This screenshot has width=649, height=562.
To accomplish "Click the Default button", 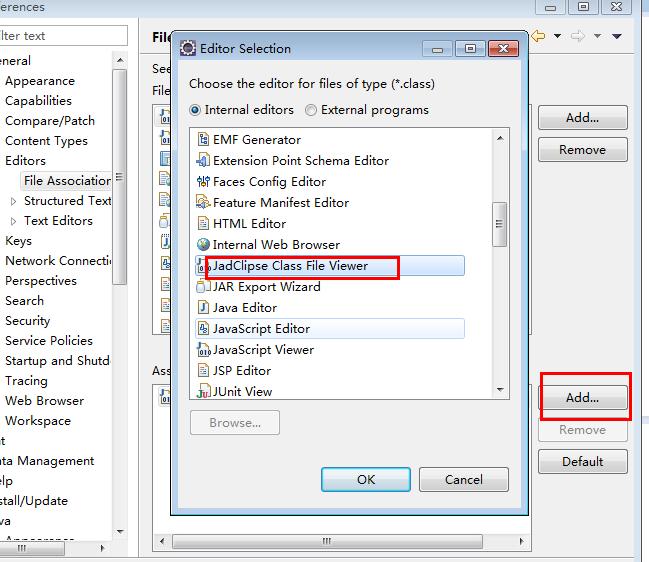I will (582, 461).
